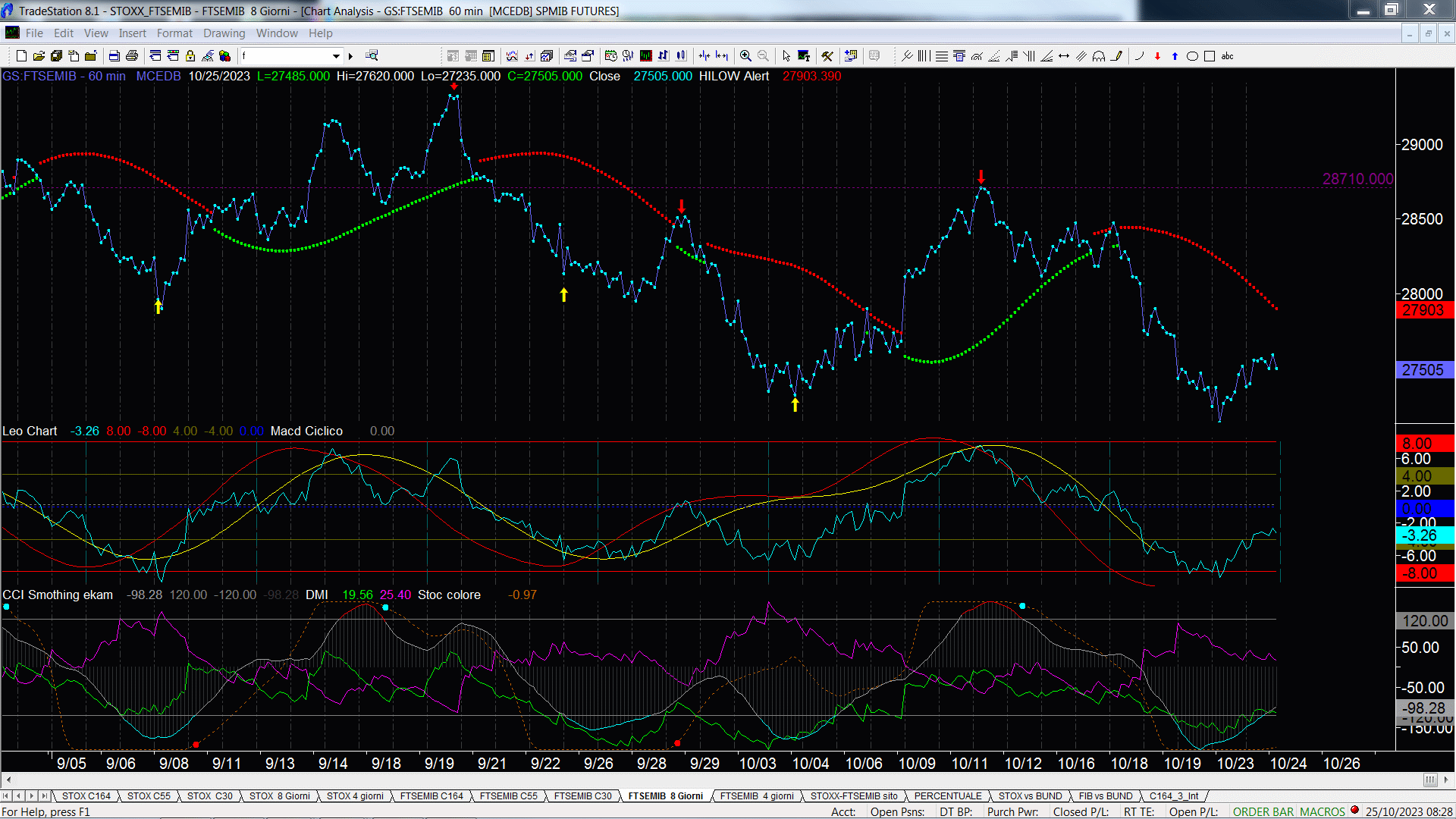Click the Save All disks icon
The height and width of the screenshot is (819, 1456).
point(56,56)
